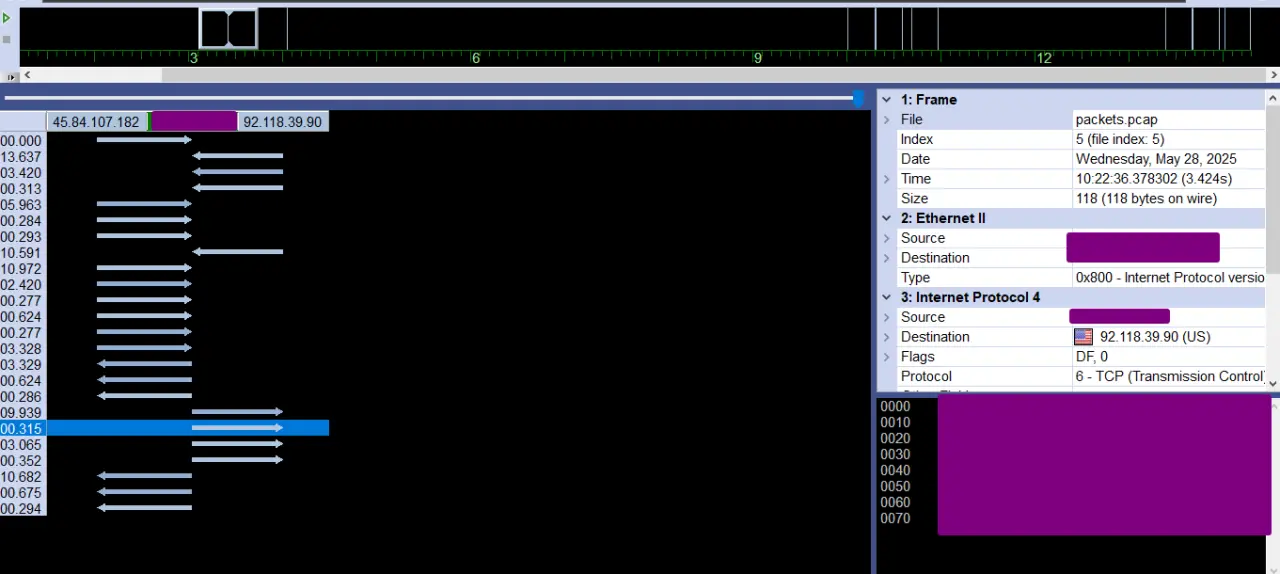The height and width of the screenshot is (574, 1280).
Task: Click the details panel scrollbar up arrow
Action: click(1272, 98)
